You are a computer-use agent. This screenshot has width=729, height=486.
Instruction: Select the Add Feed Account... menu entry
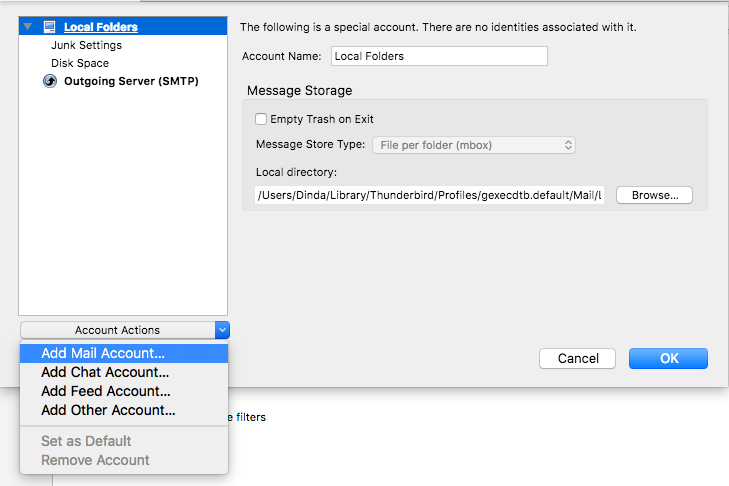pyautogui.click(x=105, y=391)
